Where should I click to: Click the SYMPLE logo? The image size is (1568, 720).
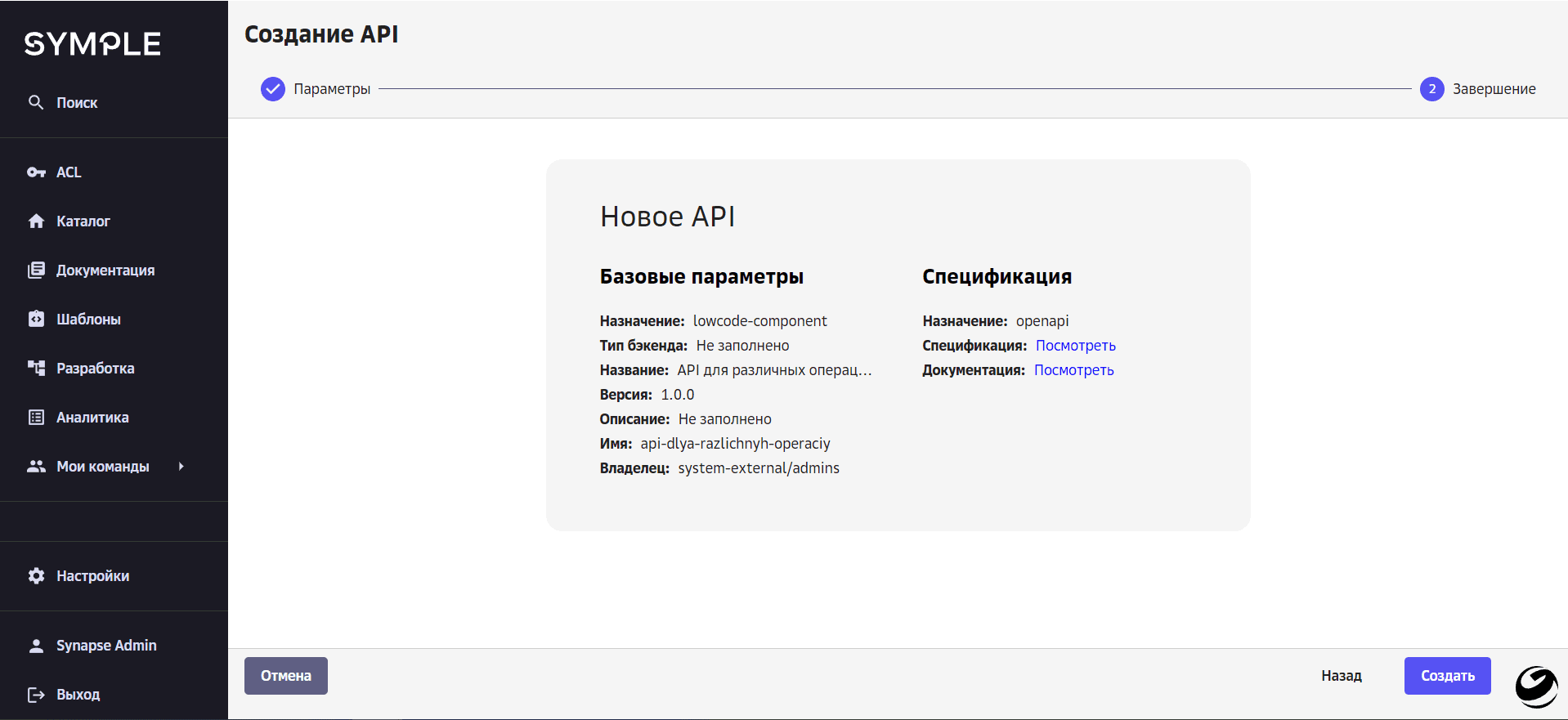[x=92, y=44]
